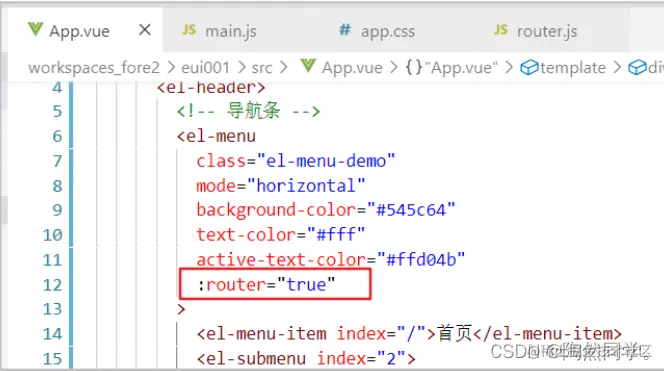The height and width of the screenshot is (371, 664).
Task: Click the mode="horizontal" attribute
Action: (280, 186)
